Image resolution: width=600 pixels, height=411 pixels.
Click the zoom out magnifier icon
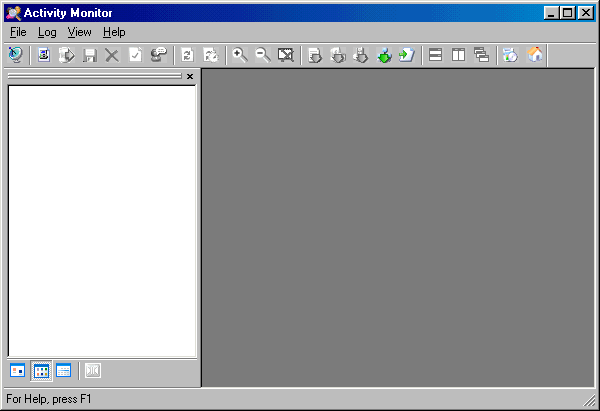(x=263, y=55)
